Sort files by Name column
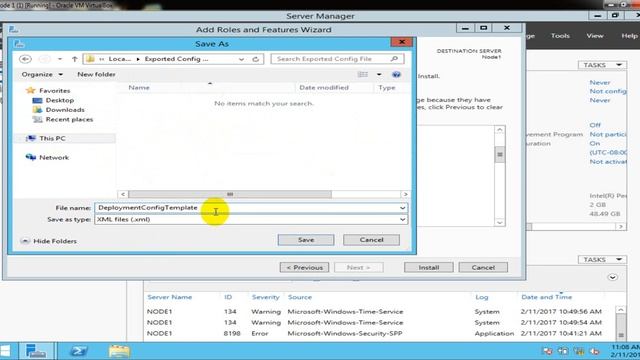This screenshot has width=640, height=360. click(139, 87)
